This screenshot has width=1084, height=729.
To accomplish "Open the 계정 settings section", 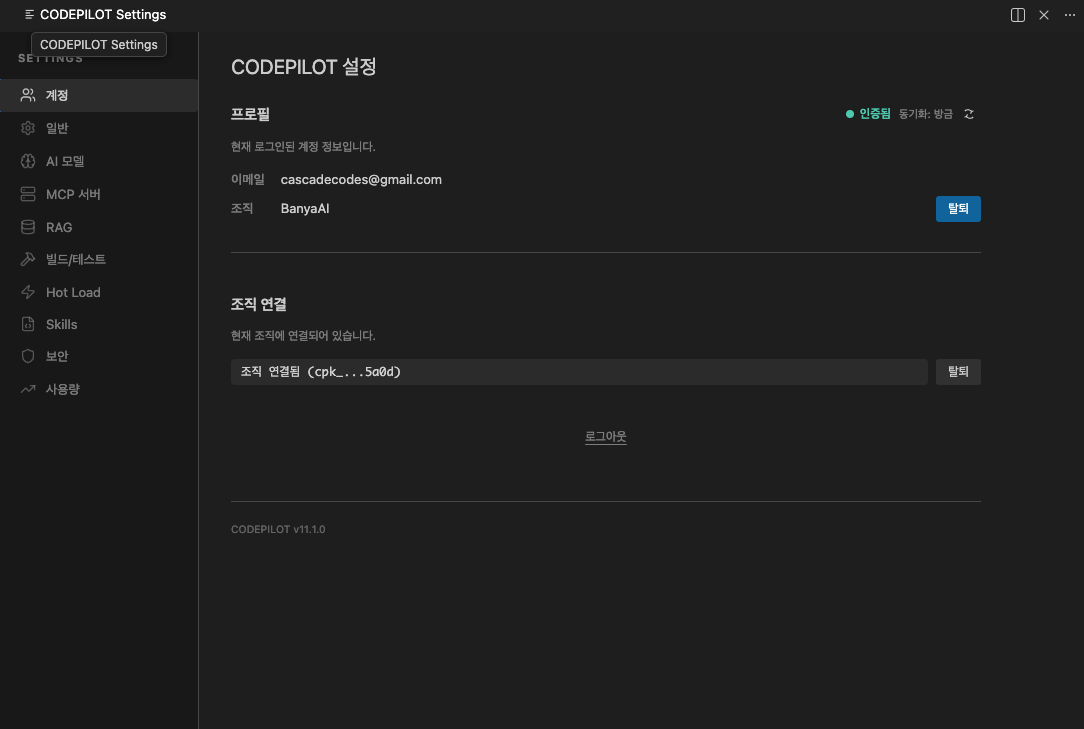I will click(99, 95).
